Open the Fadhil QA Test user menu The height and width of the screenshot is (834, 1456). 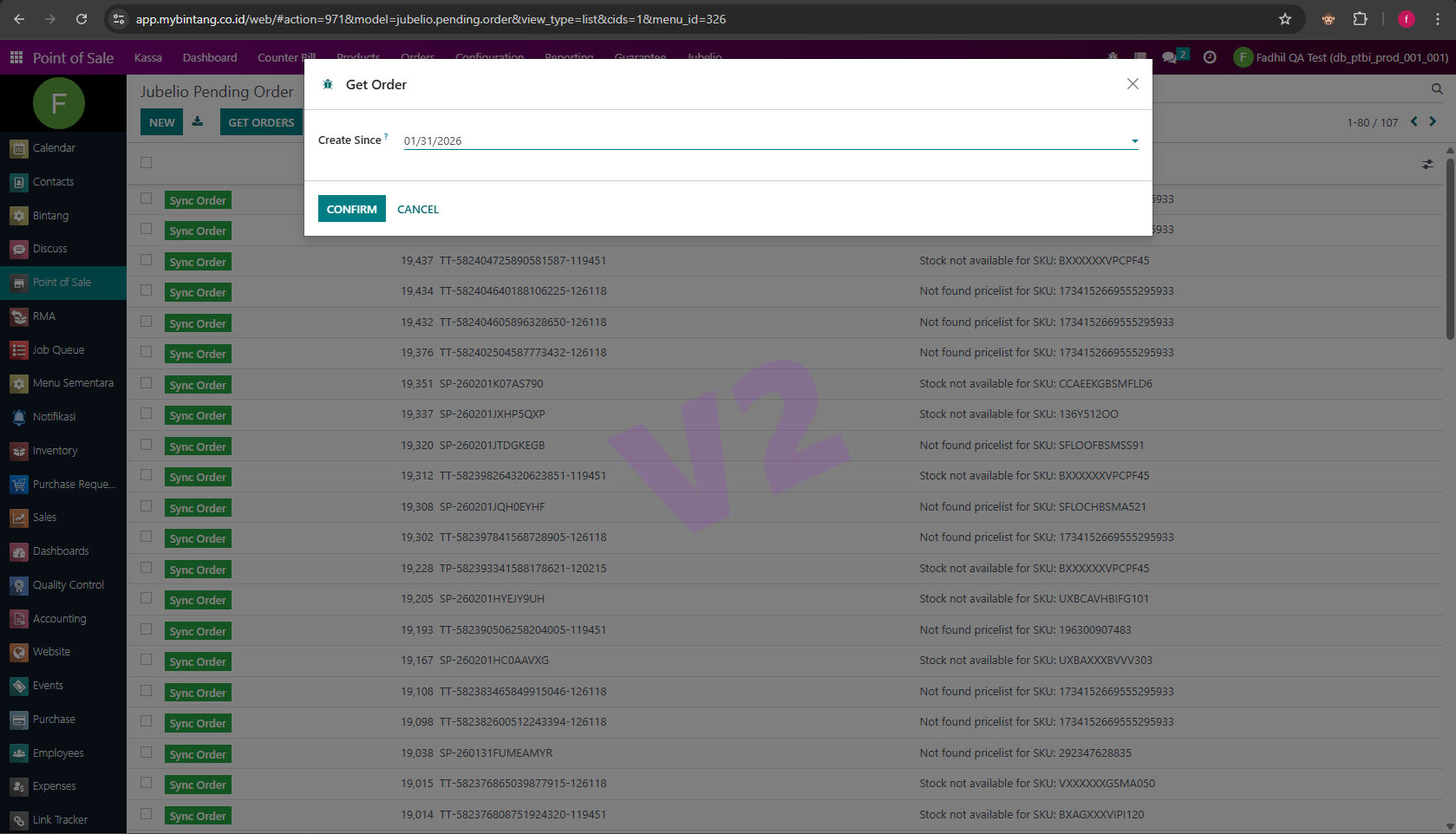click(x=1341, y=57)
